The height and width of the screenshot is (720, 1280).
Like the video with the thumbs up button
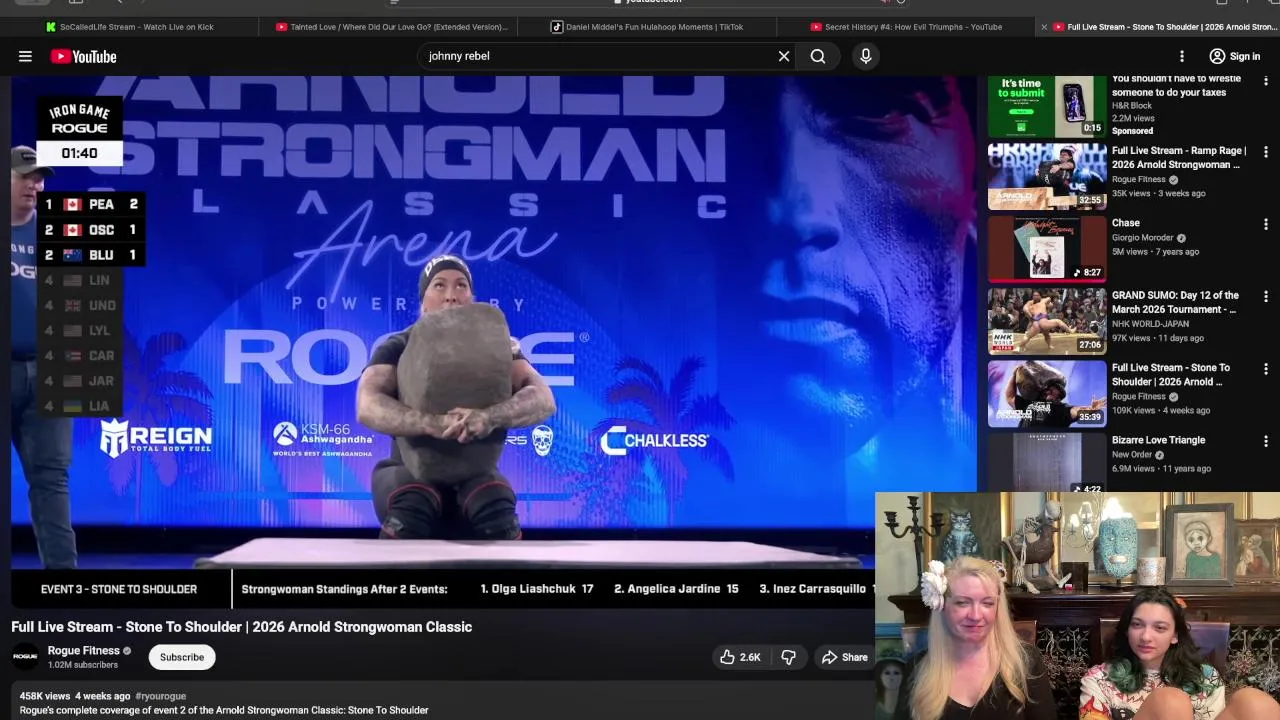click(740, 657)
